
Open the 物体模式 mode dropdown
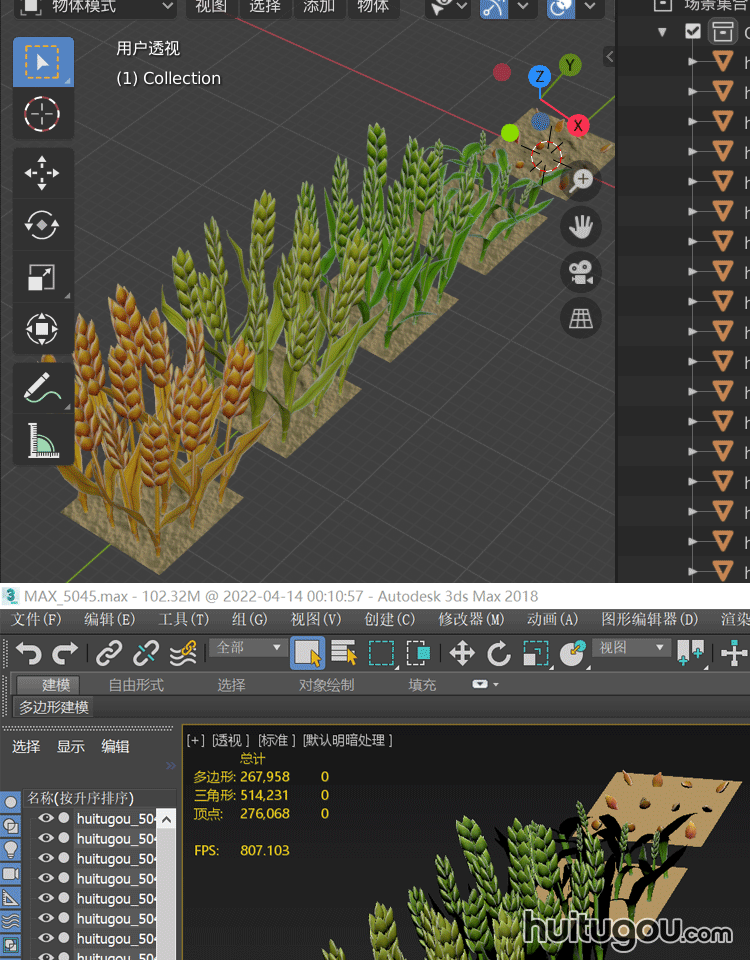[96, 7]
